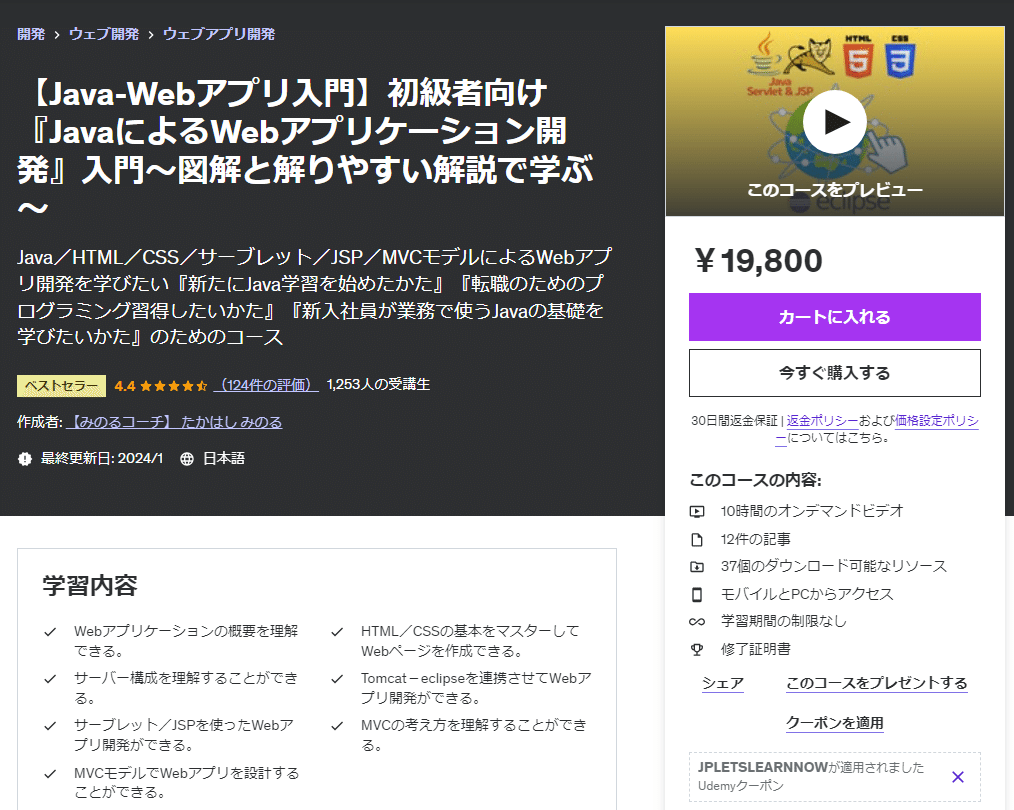1014x810 pixels.
Task: Click the on-demand video icon
Action: pyautogui.click(x=696, y=511)
